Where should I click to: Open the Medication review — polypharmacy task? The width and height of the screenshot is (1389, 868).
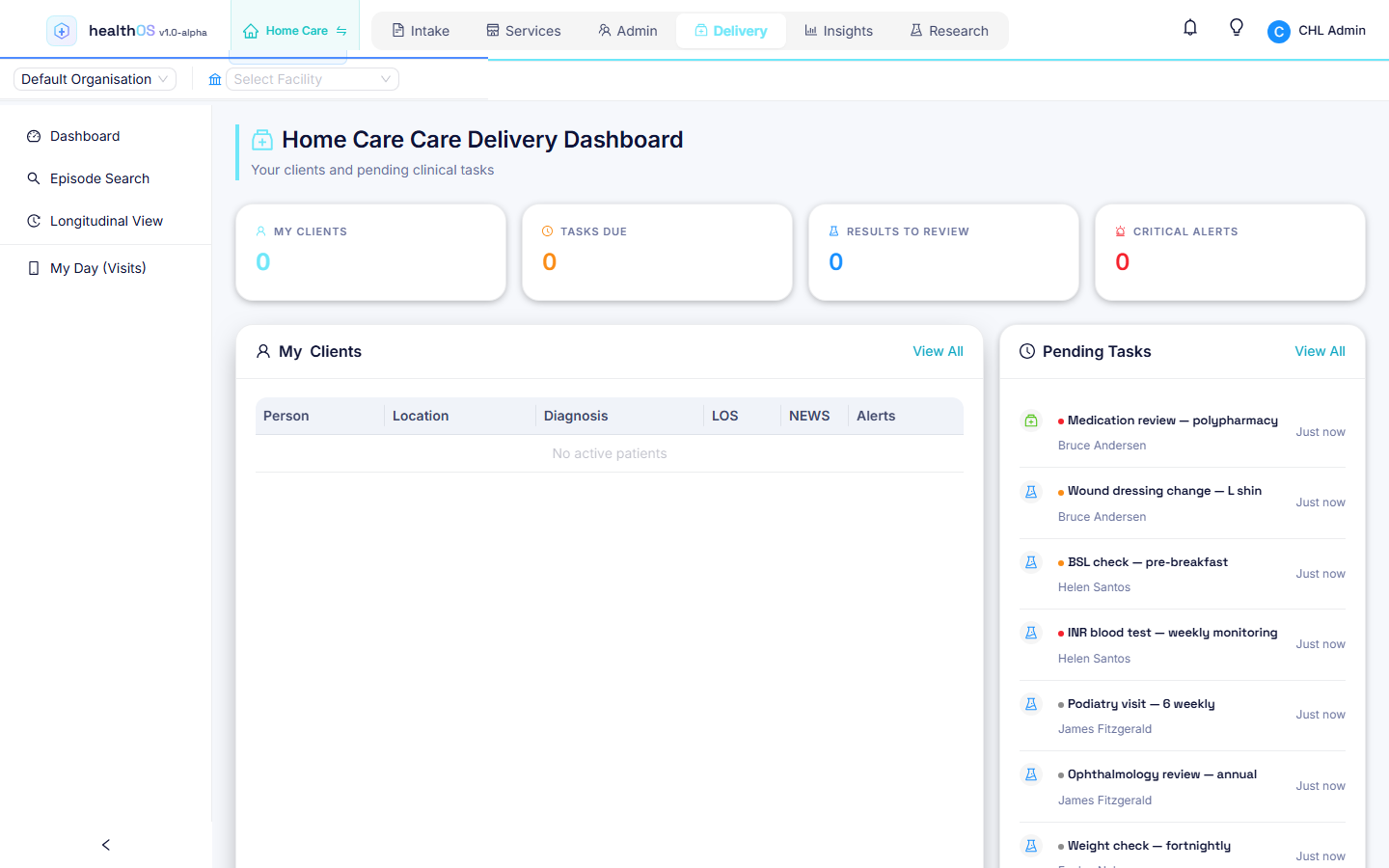click(x=1183, y=432)
